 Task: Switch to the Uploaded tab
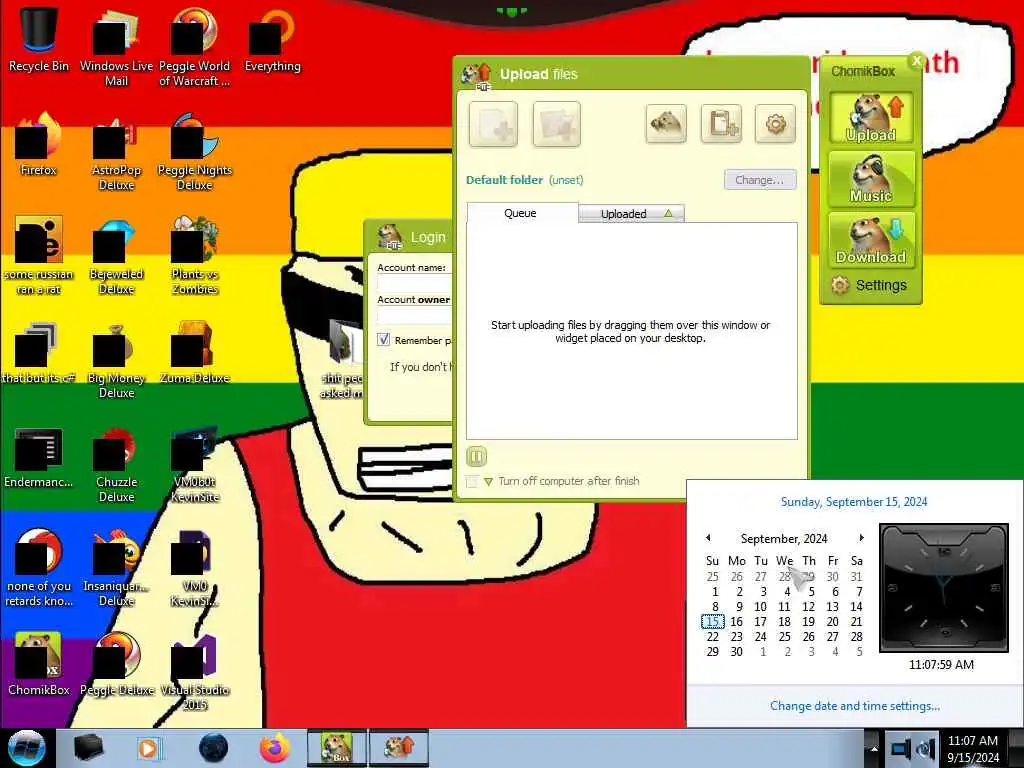(x=632, y=214)
